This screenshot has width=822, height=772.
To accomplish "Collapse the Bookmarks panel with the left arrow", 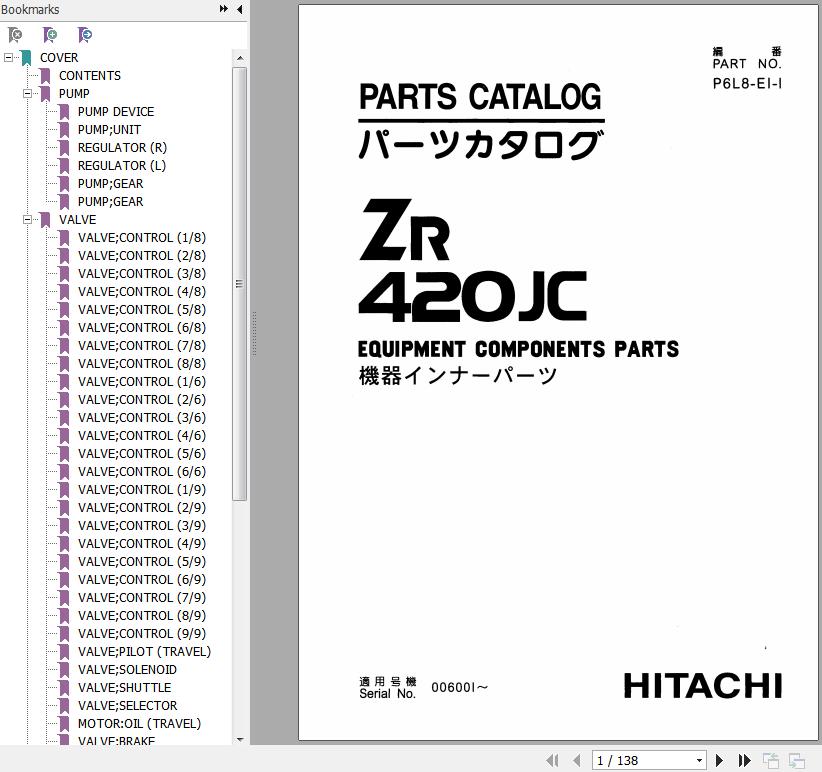I will click(x=240, y=9).
